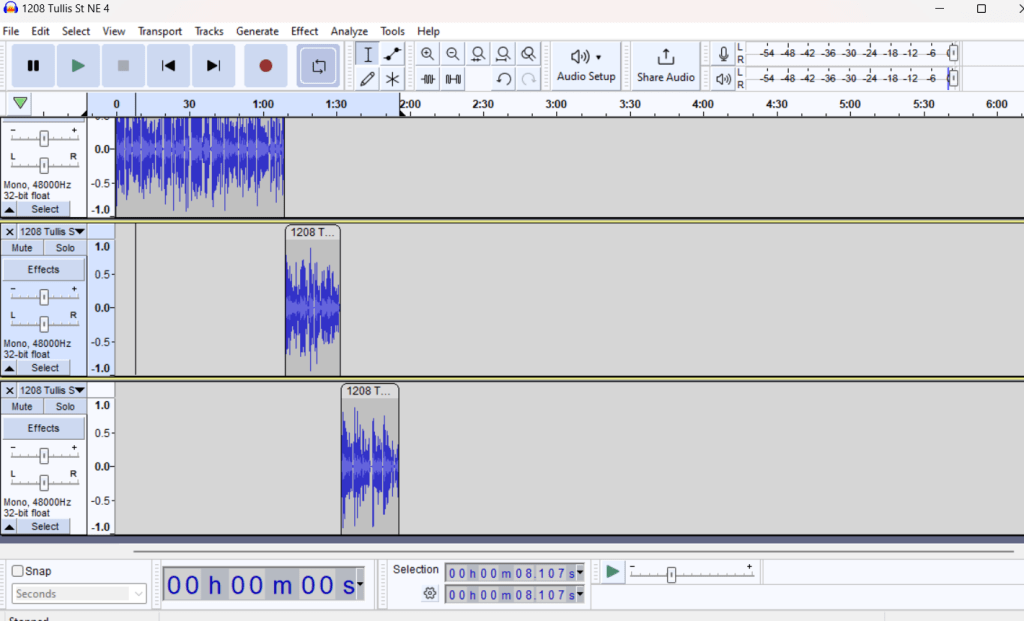Click the middle track's gain slider
Viewport: 1024px width, 621px height.
click(44, 297)
